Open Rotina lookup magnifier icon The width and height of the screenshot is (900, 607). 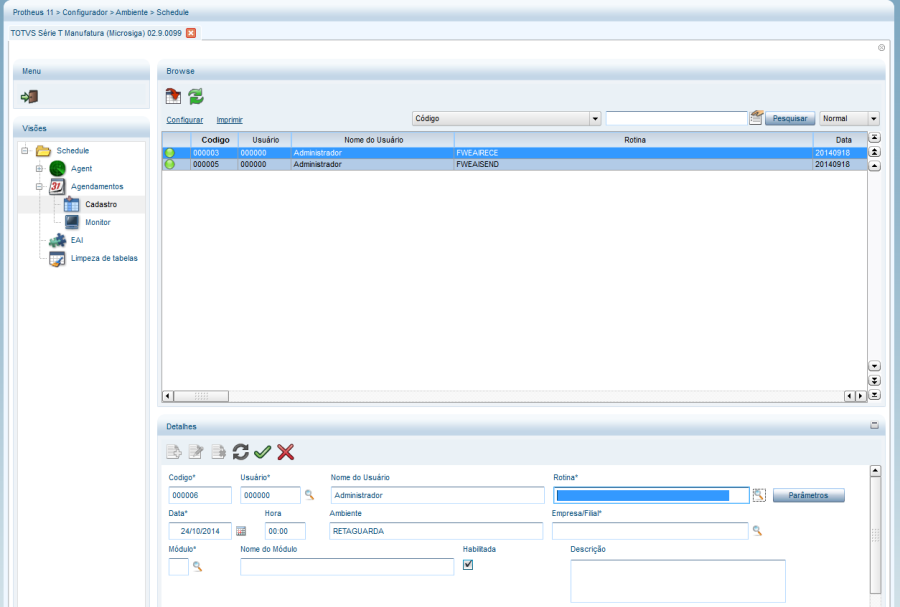(759, 495)
